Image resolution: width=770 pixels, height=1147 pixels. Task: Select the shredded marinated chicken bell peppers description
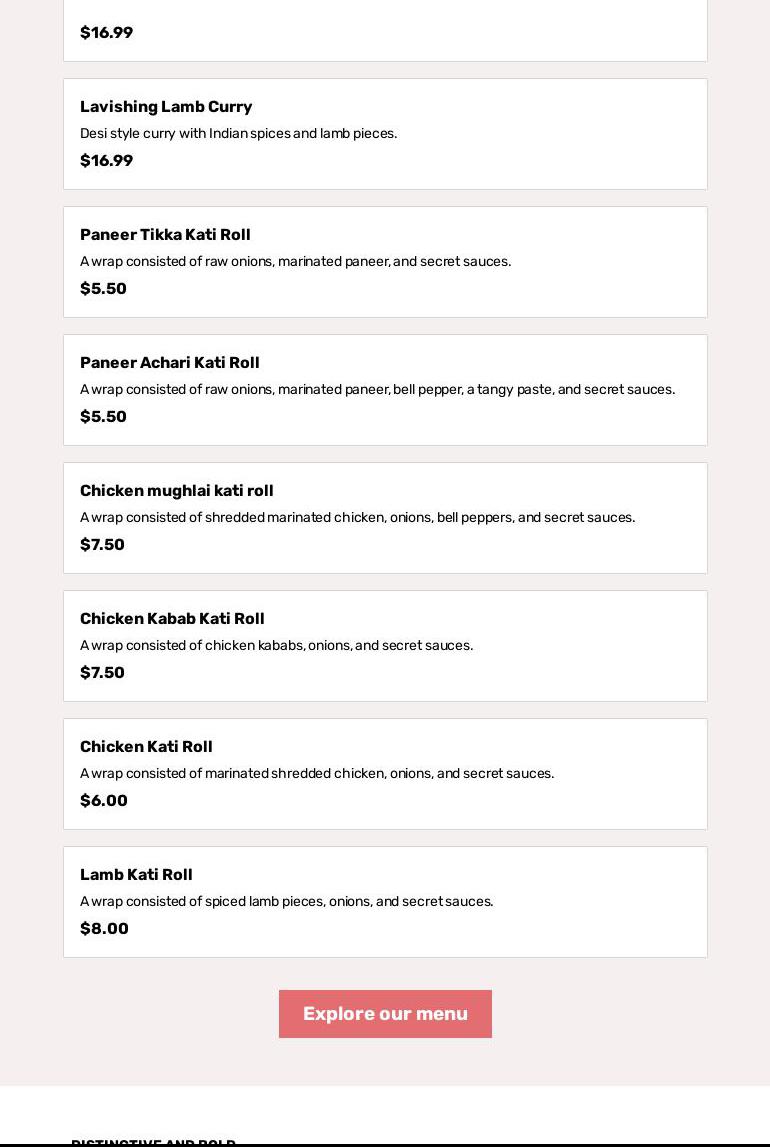357,518
